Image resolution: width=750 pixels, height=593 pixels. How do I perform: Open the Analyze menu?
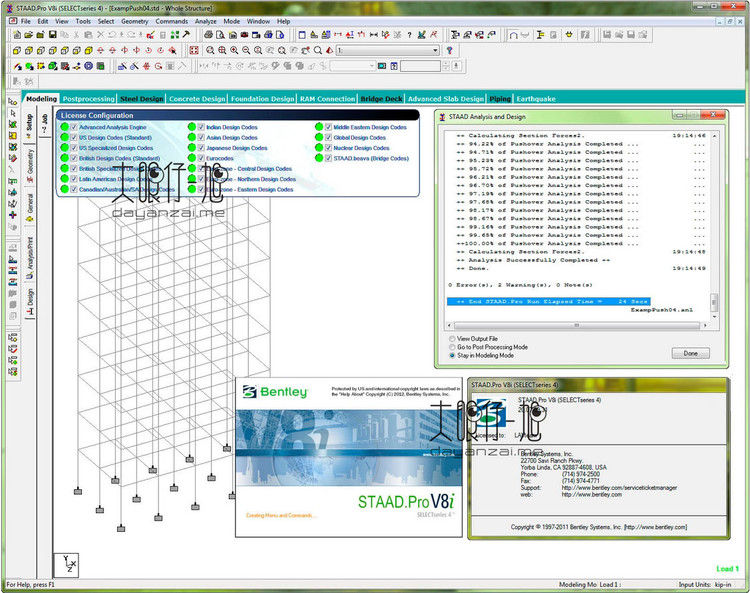206,22
